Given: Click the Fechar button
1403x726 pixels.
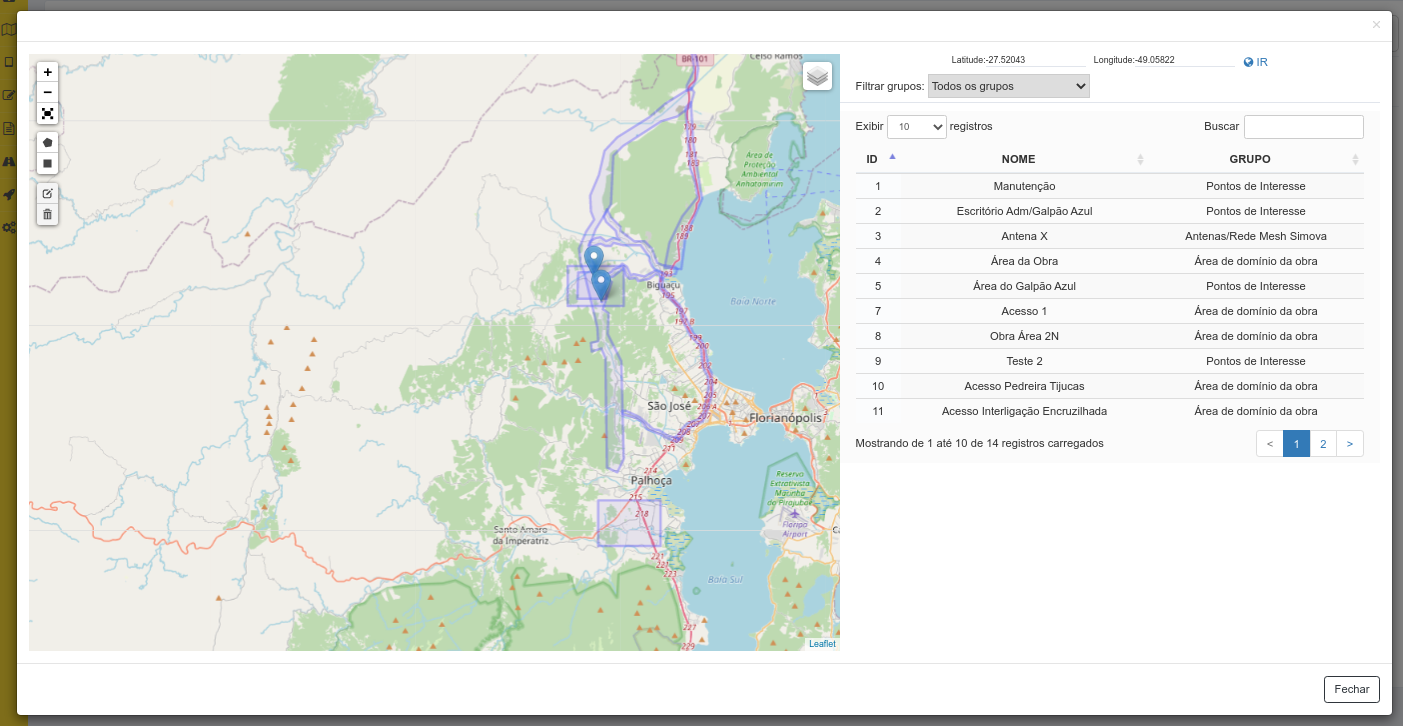Looking at the screenshot, I should click(1351, 689).
